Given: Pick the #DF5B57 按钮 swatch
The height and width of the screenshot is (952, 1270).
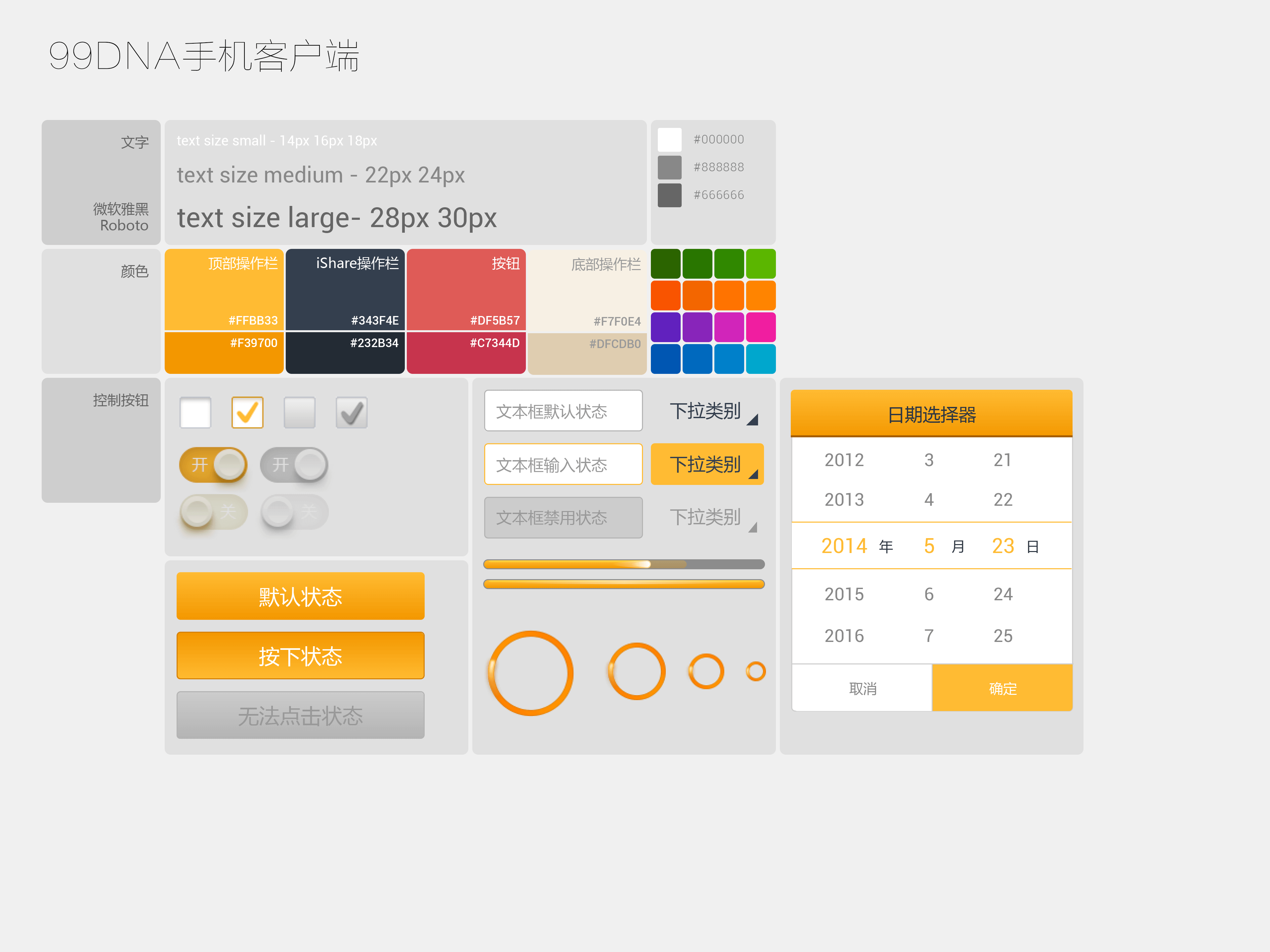Looking at the screenshot, I should [x=466, y=289].
